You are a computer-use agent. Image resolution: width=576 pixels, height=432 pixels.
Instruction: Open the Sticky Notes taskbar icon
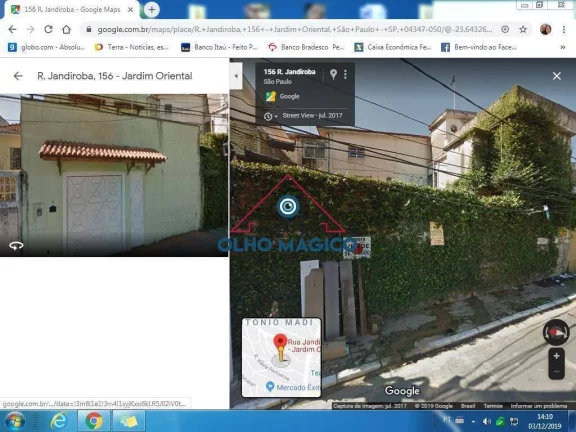[x=129, y=421]
